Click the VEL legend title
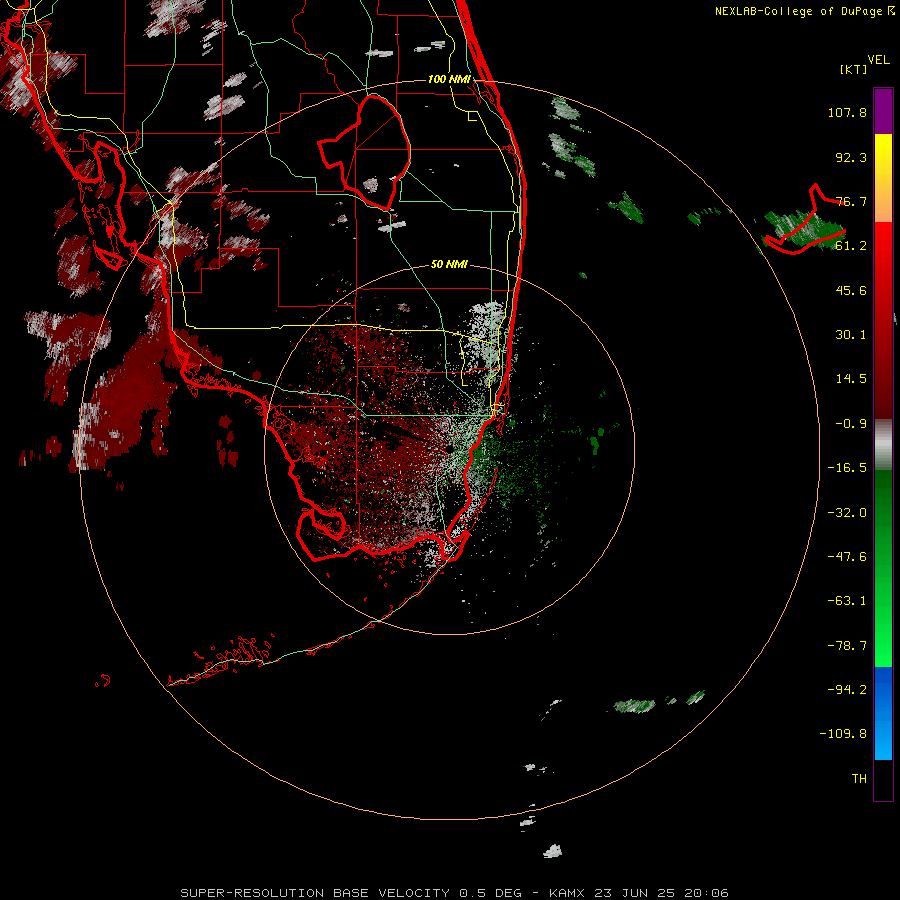This screenshot has width=900, height=900. tap(879, 60)
